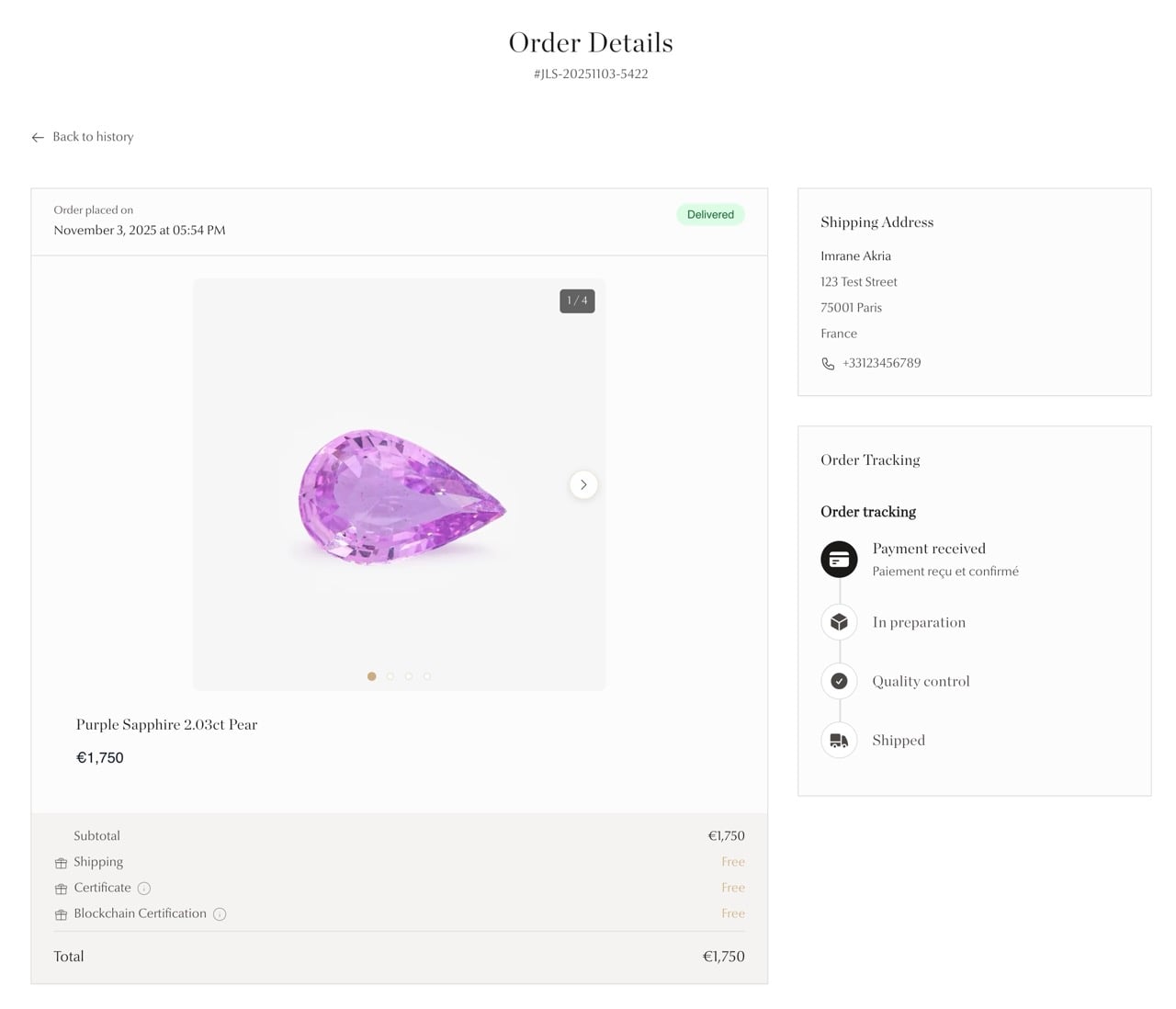Open the Certificate info tooltip icon
1176x1009 pixels.
(142, 889)
